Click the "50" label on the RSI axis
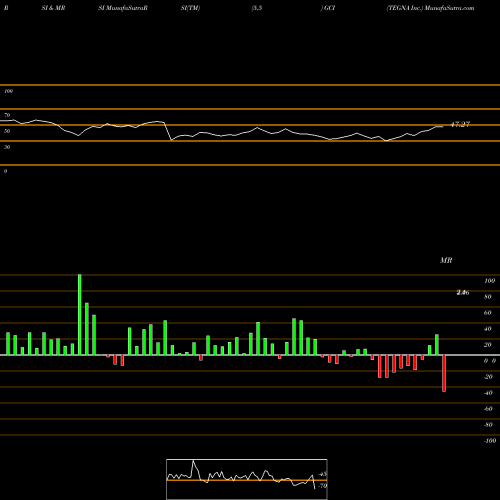The image size is (500, 500). pos(7,131)
